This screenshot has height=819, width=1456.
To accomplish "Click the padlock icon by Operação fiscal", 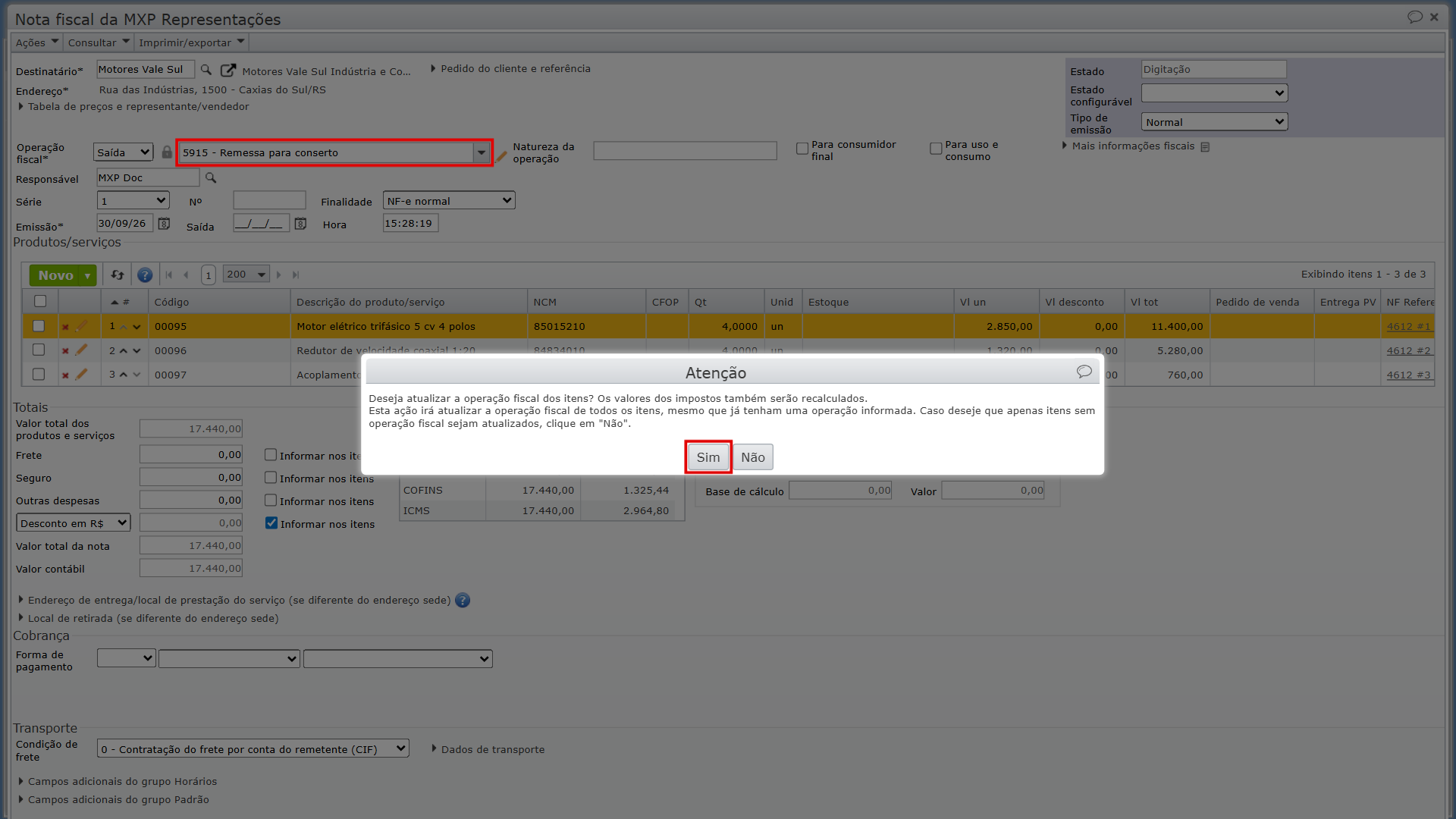I will click(x=167, y=152).
